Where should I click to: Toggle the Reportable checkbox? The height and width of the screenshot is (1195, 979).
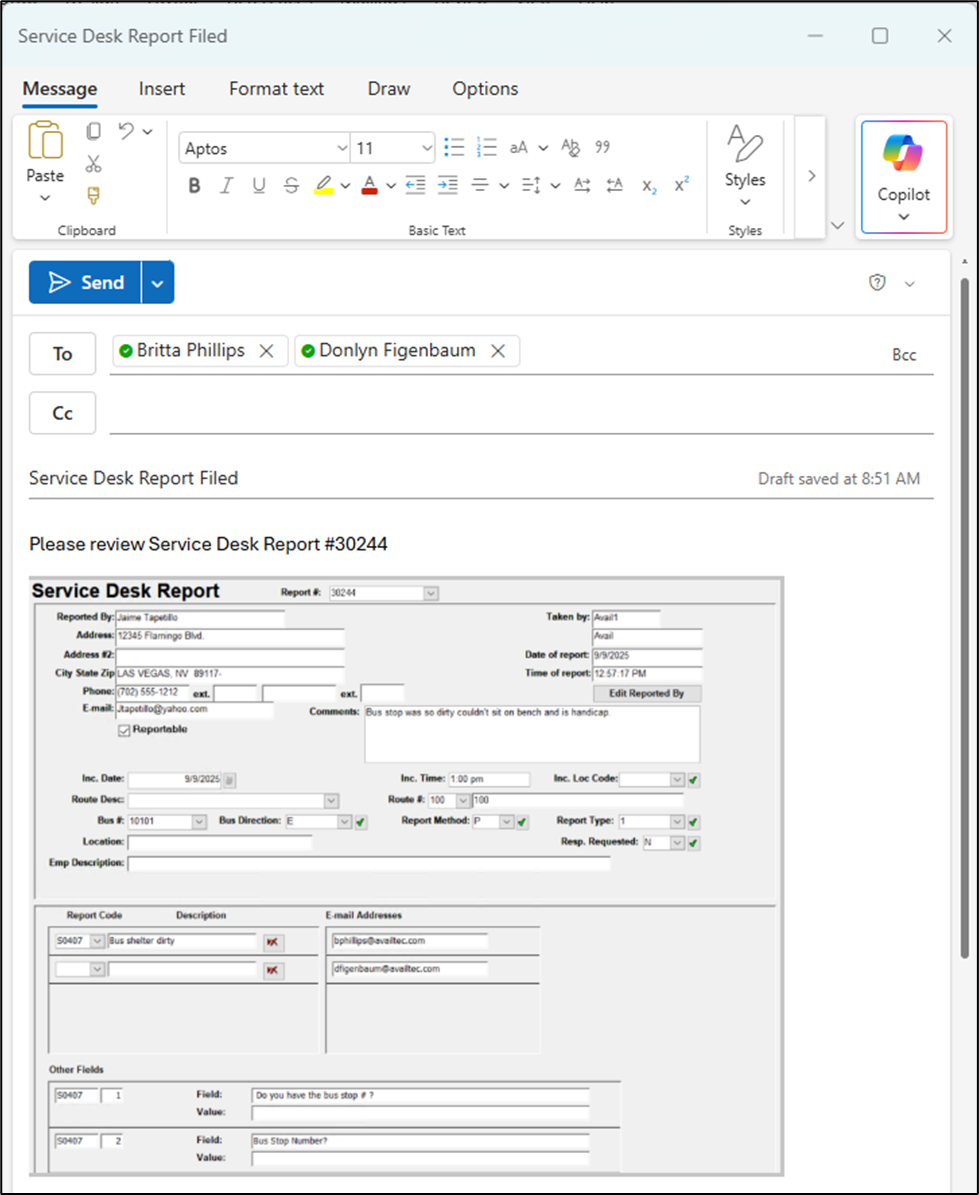click(x=125, y=730)
